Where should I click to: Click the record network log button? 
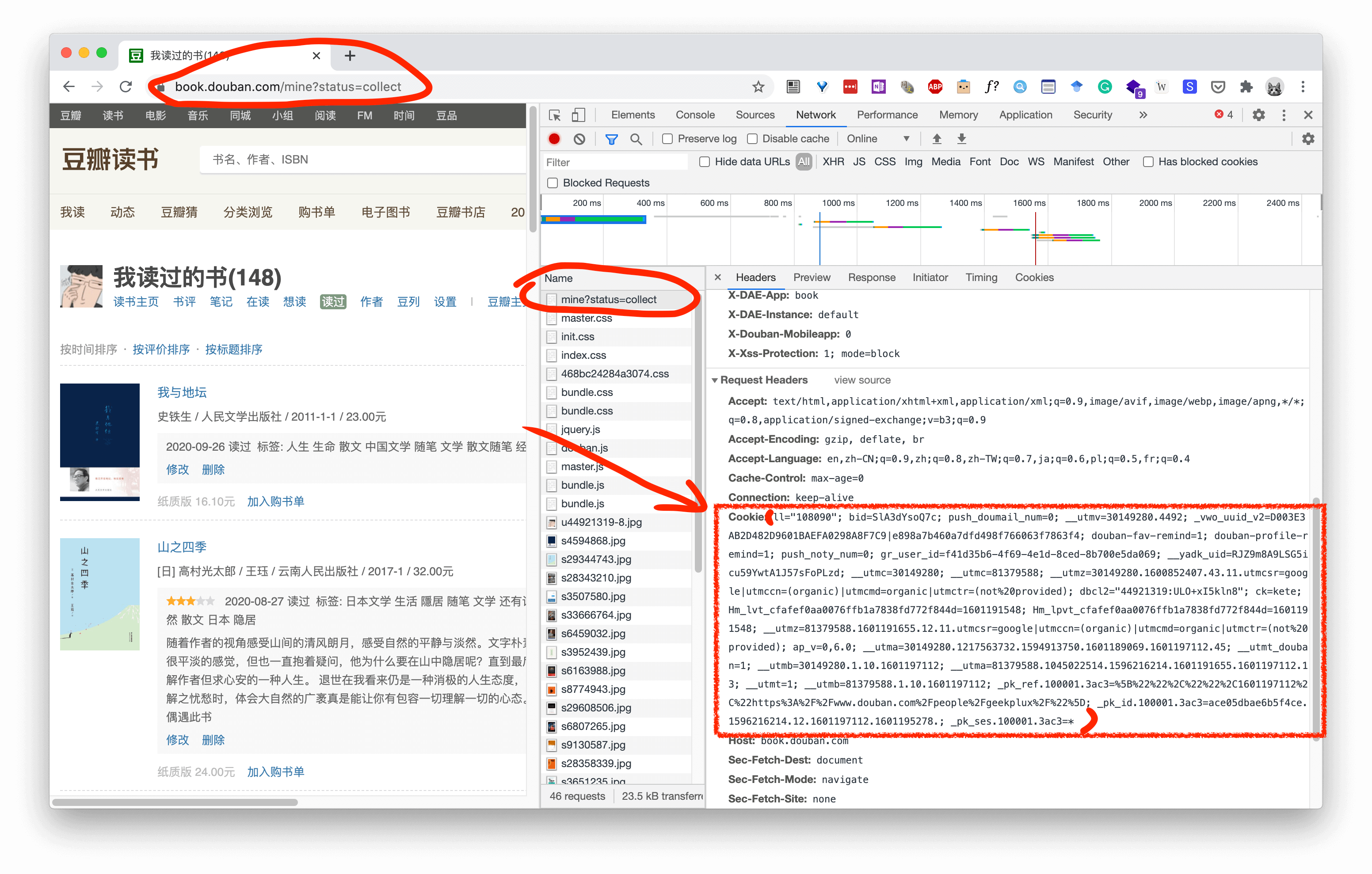tap(554, 138)
